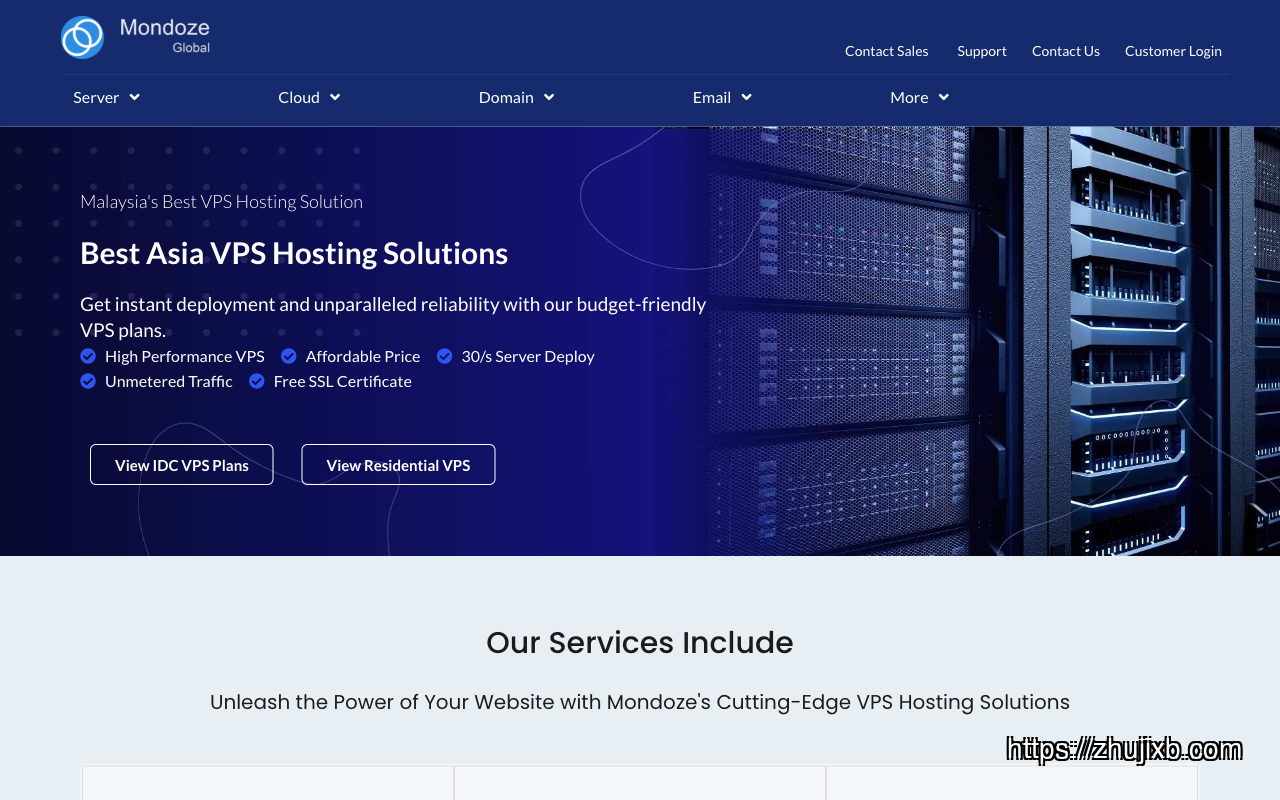Expand the Server dropdown chevron
This screenshot has width=1280, height=800.
coord(134,97)
